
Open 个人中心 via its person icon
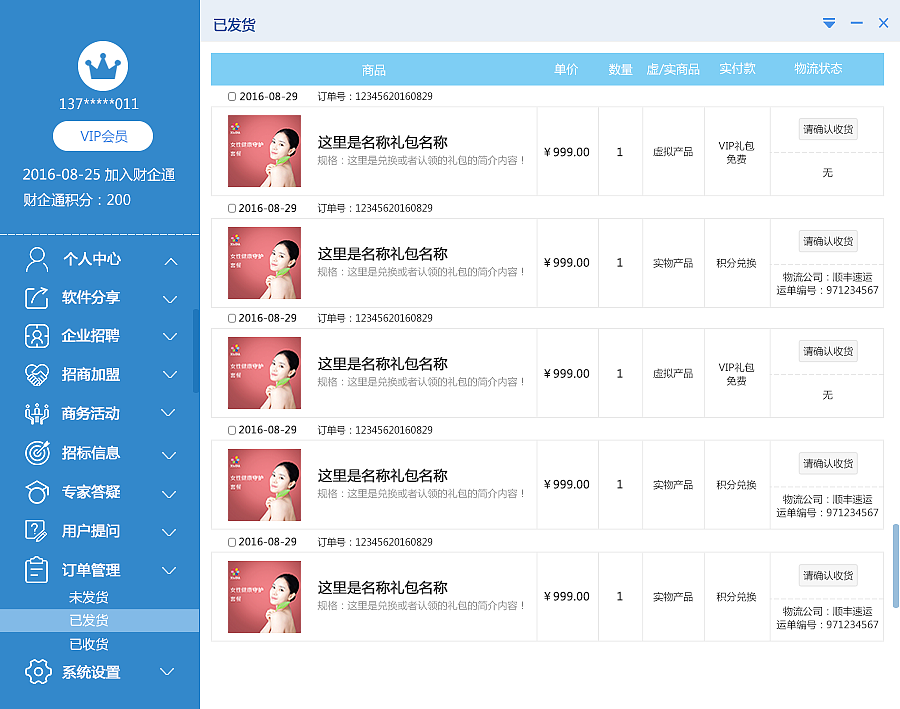coord(37,259)
